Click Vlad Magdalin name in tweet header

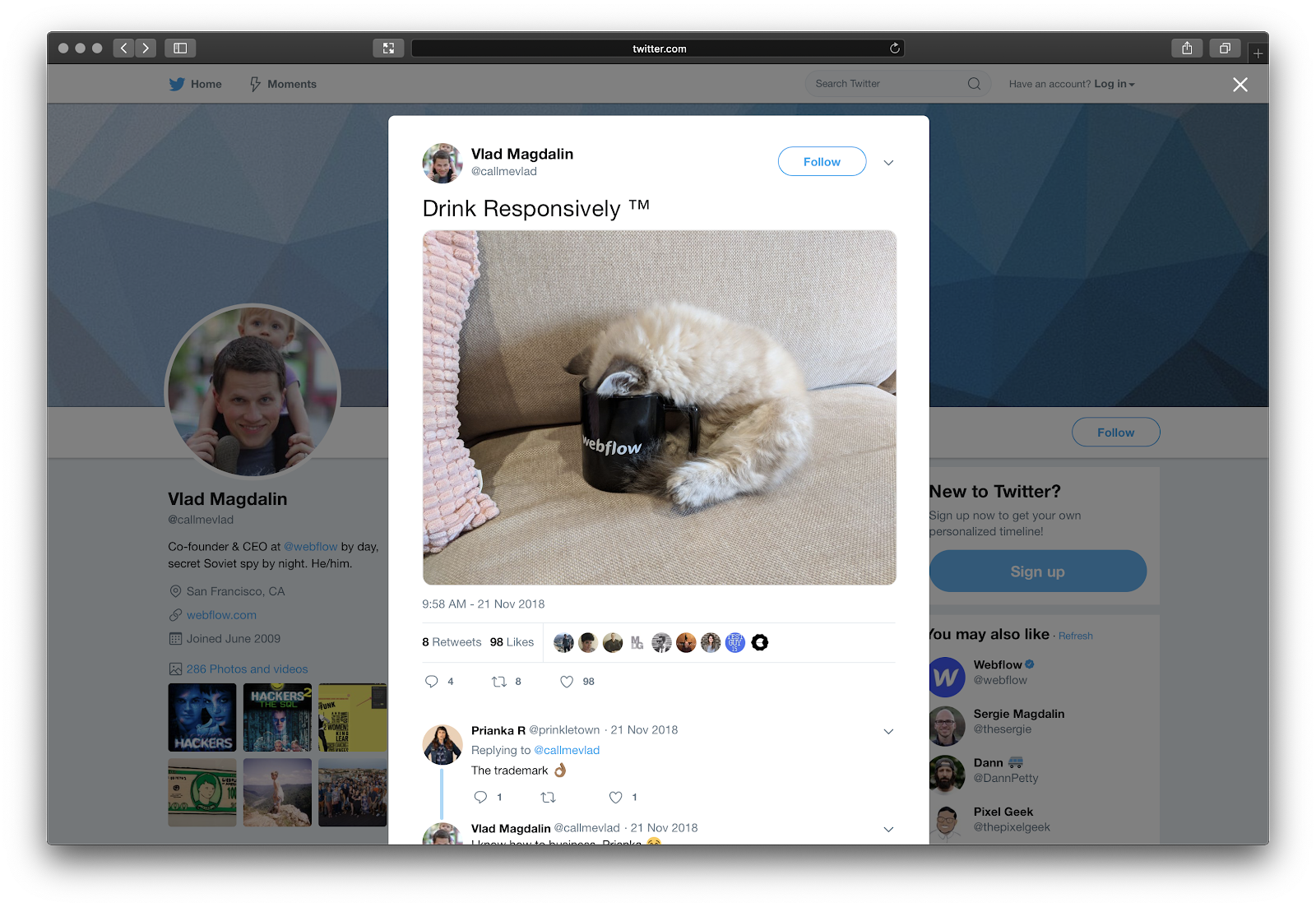pyautogui.click(x=522, y=154)
